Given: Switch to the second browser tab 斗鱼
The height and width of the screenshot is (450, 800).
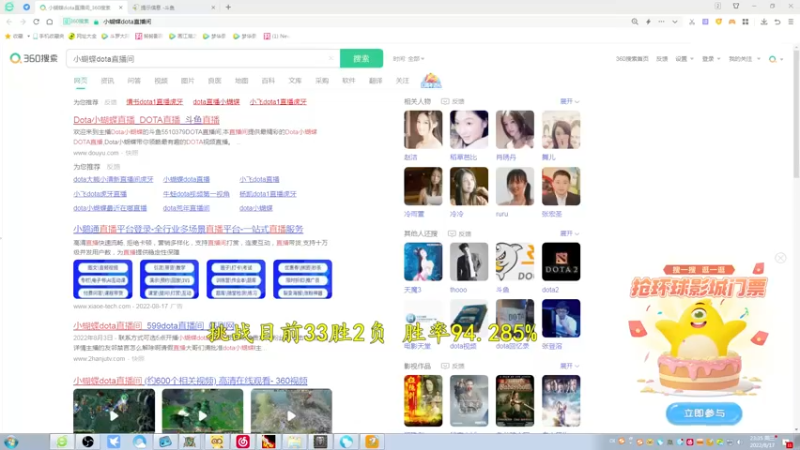Looking at the screenshot, I should (173, 7).
